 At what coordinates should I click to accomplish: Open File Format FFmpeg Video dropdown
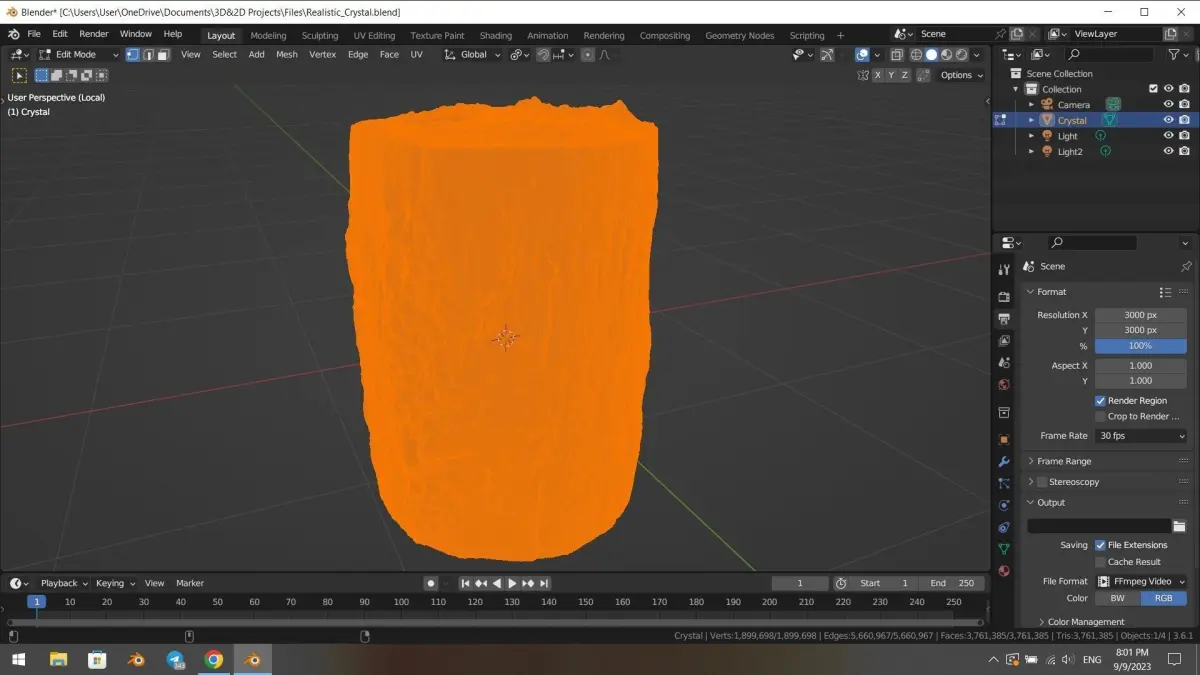coord(1141,581)
